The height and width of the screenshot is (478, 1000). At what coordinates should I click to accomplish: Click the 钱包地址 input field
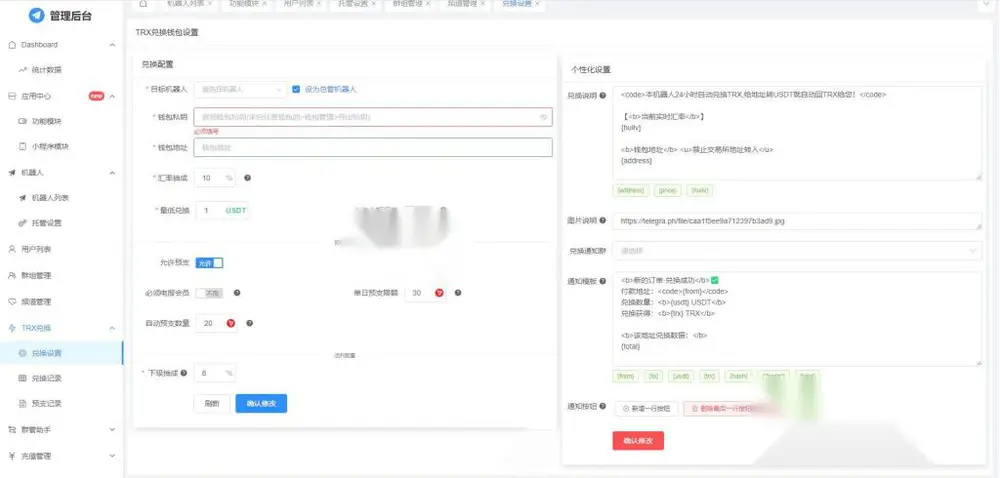[x=373, y=147]
